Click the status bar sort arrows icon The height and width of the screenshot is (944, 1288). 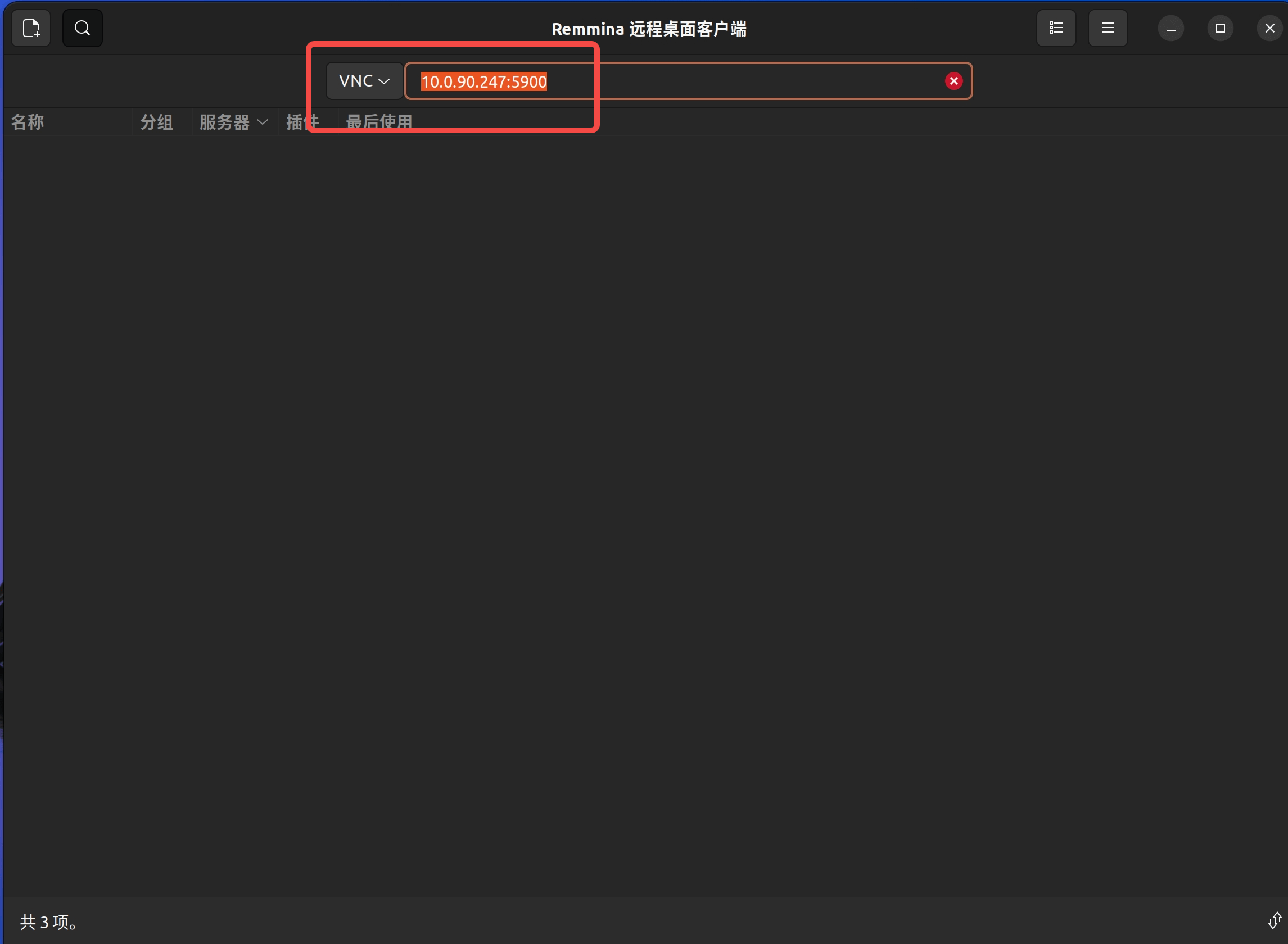[1276, 920]
